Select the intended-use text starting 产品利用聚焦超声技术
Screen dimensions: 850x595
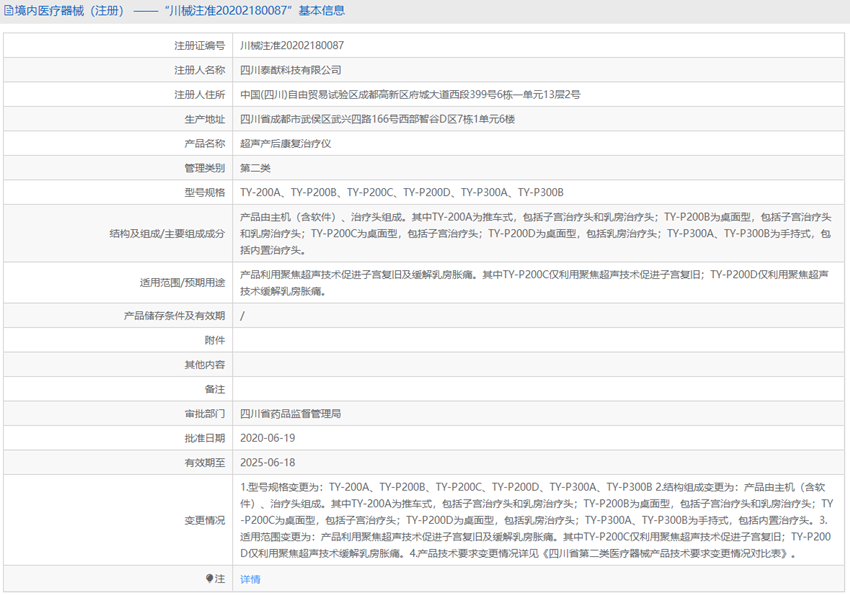click(x=535, y=282)
